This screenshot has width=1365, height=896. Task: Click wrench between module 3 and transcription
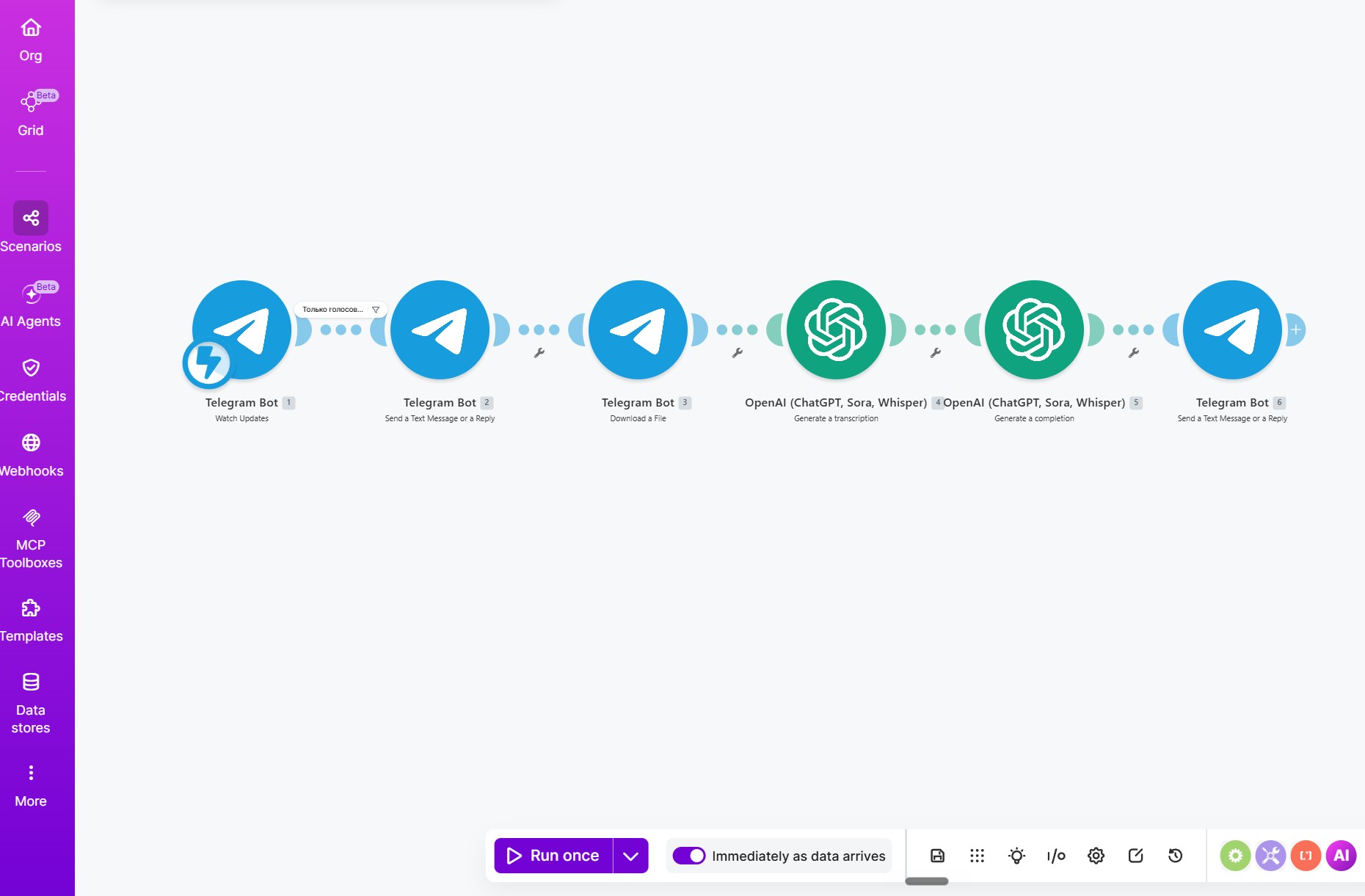[x=738, y=353]
